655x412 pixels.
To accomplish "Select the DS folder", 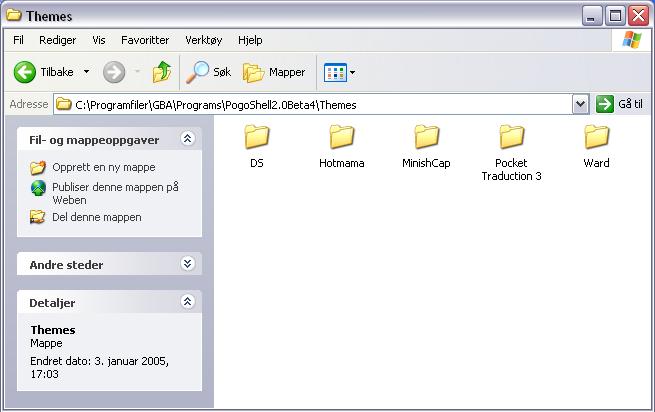I will (x=257, y=146).
